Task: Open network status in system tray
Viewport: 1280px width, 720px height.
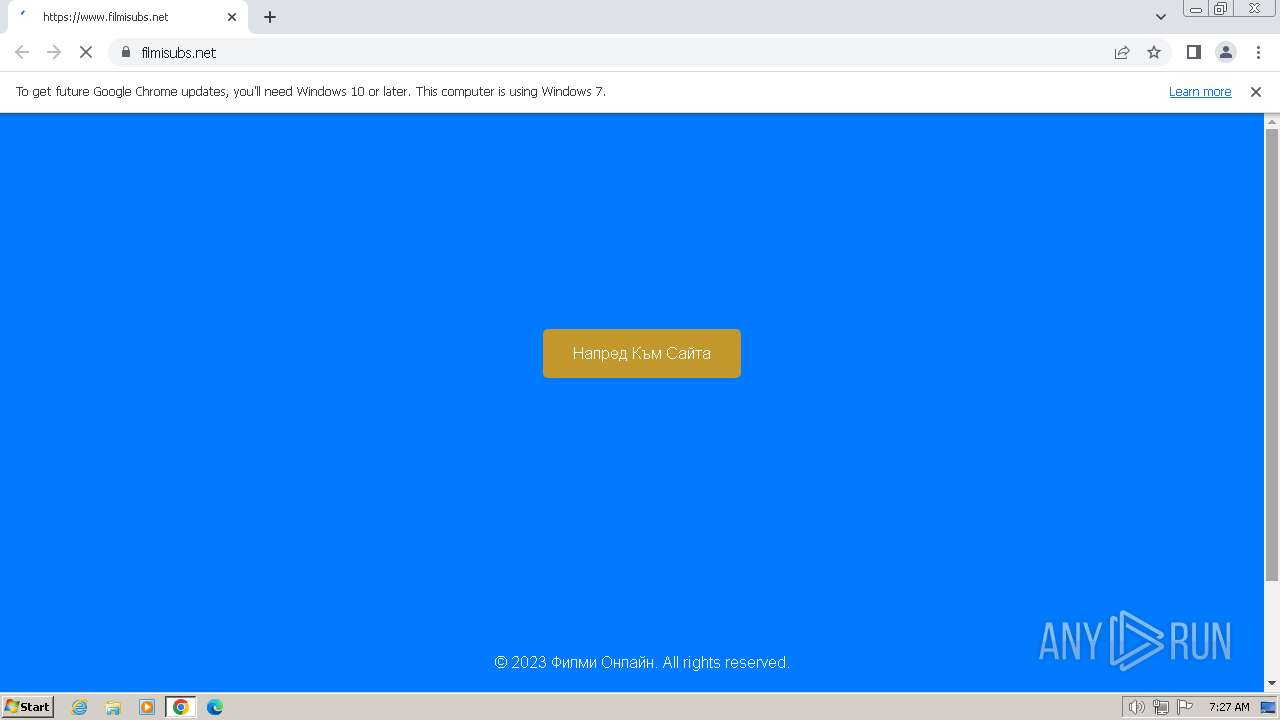Action: (1161, 707)
